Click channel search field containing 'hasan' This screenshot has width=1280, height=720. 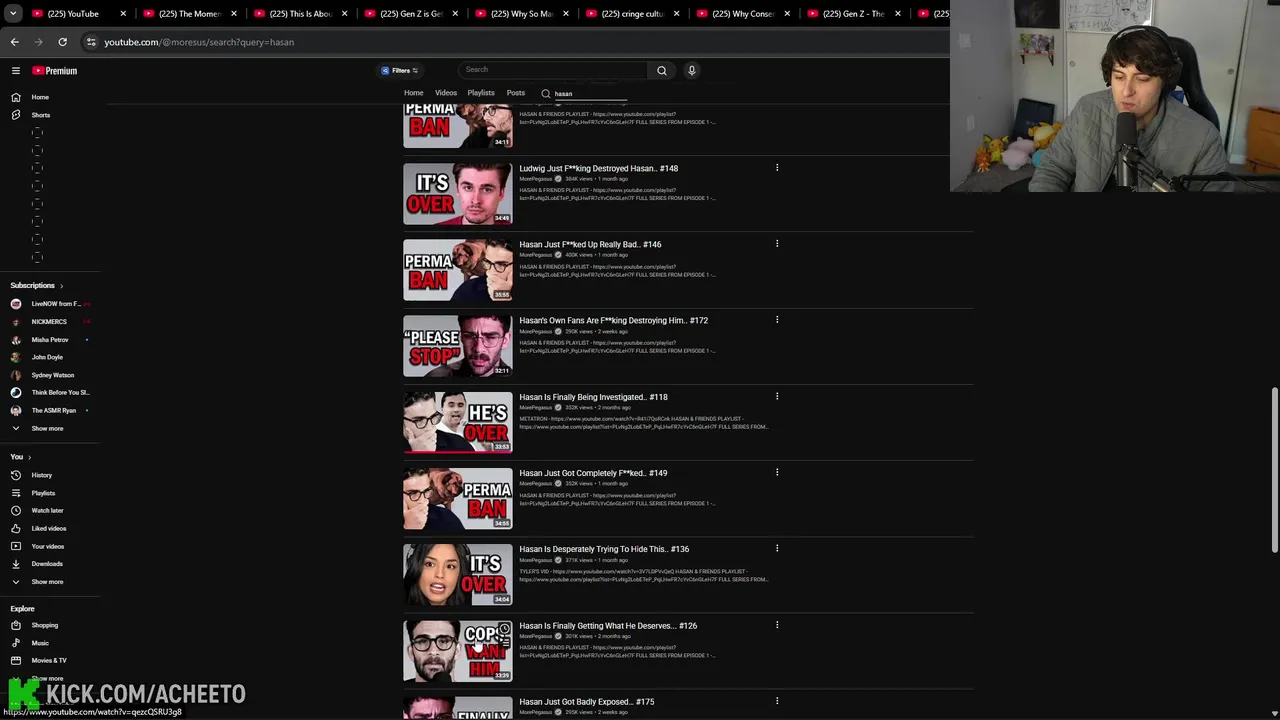[x=590, y=93]
